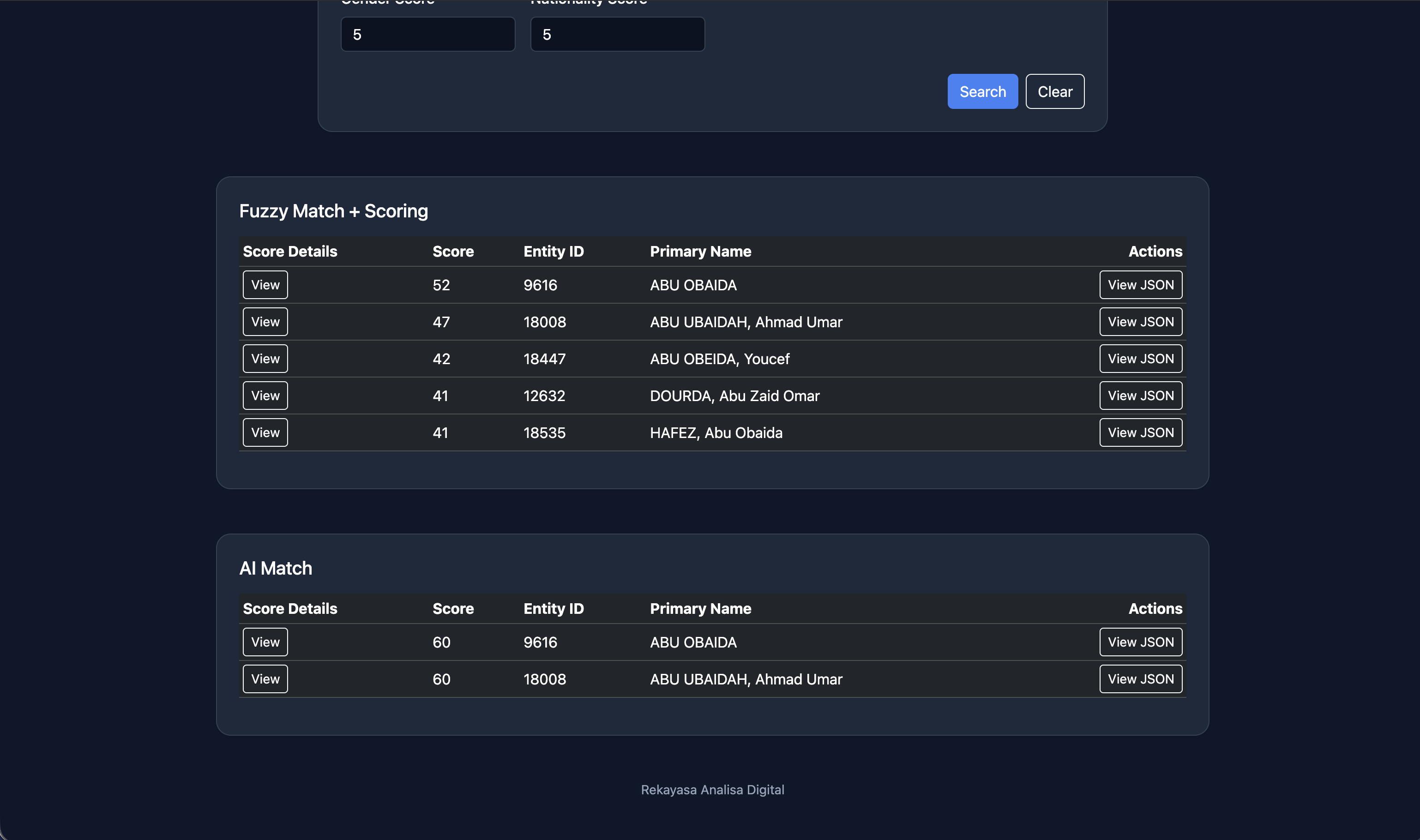Screen dimensions: 1420x840
Task: Open JSON for entity 18535
Action: tap(1141, 432)
